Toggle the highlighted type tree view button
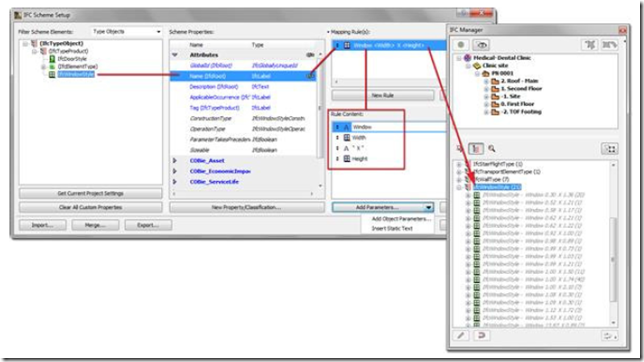Viewport: 644px width, 362px height. coord(476,149)
